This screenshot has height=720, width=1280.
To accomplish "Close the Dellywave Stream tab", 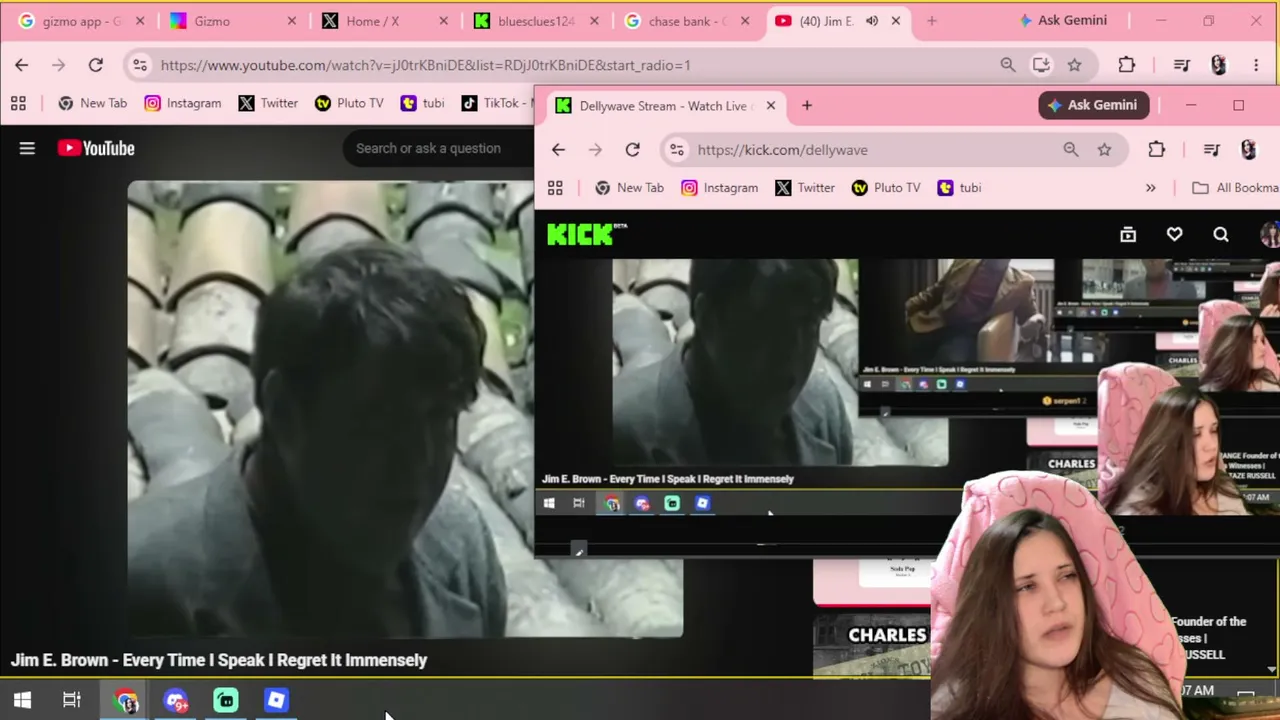I will [x=771, y=105].
